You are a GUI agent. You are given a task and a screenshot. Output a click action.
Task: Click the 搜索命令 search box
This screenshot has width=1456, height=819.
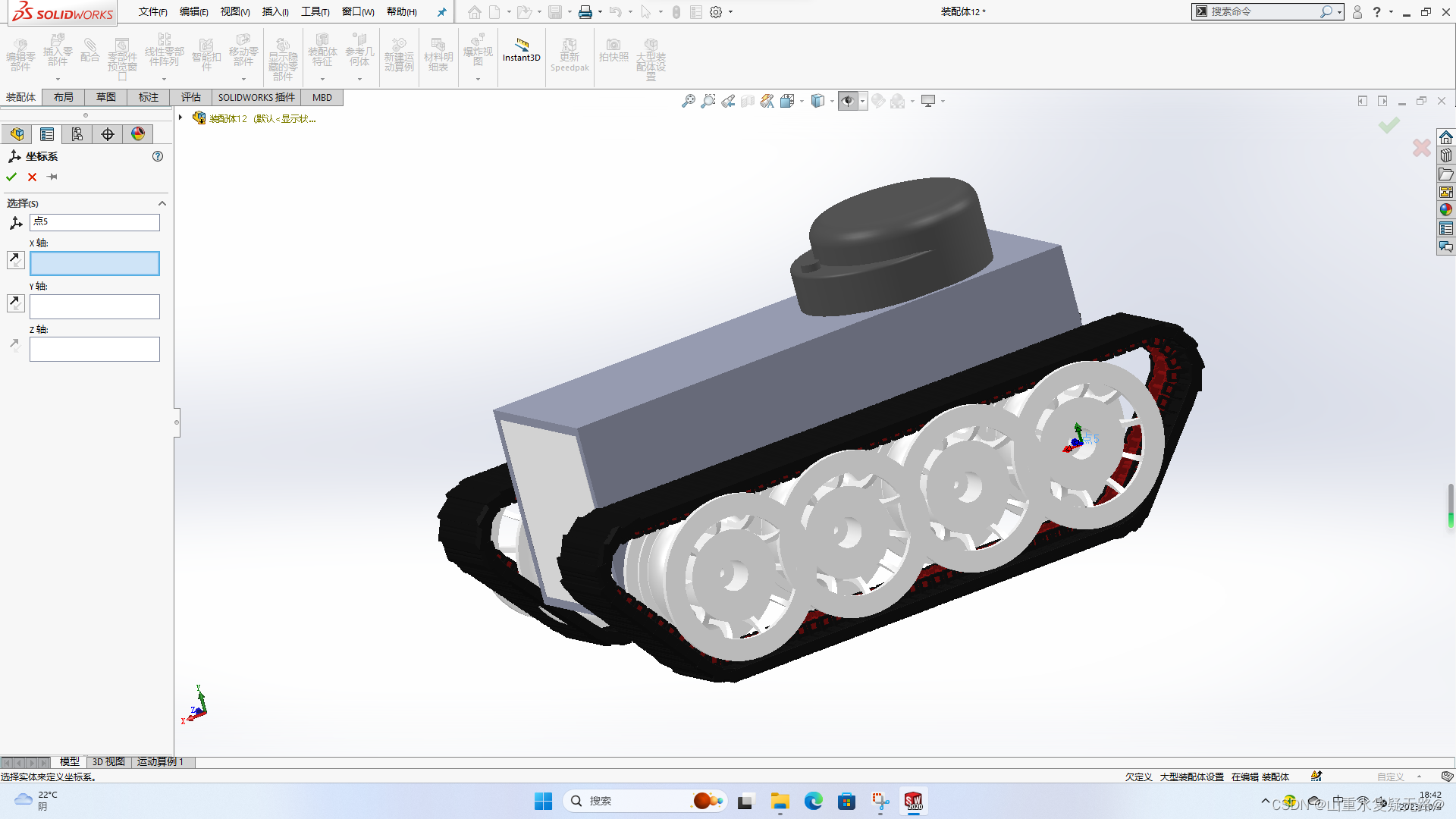coord(1263,11)
